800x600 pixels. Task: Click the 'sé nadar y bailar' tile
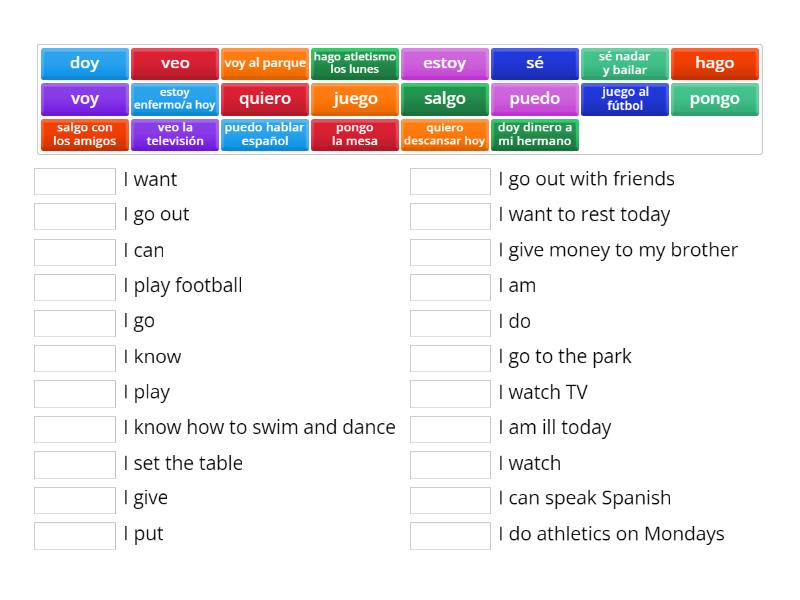click(625, 63)
